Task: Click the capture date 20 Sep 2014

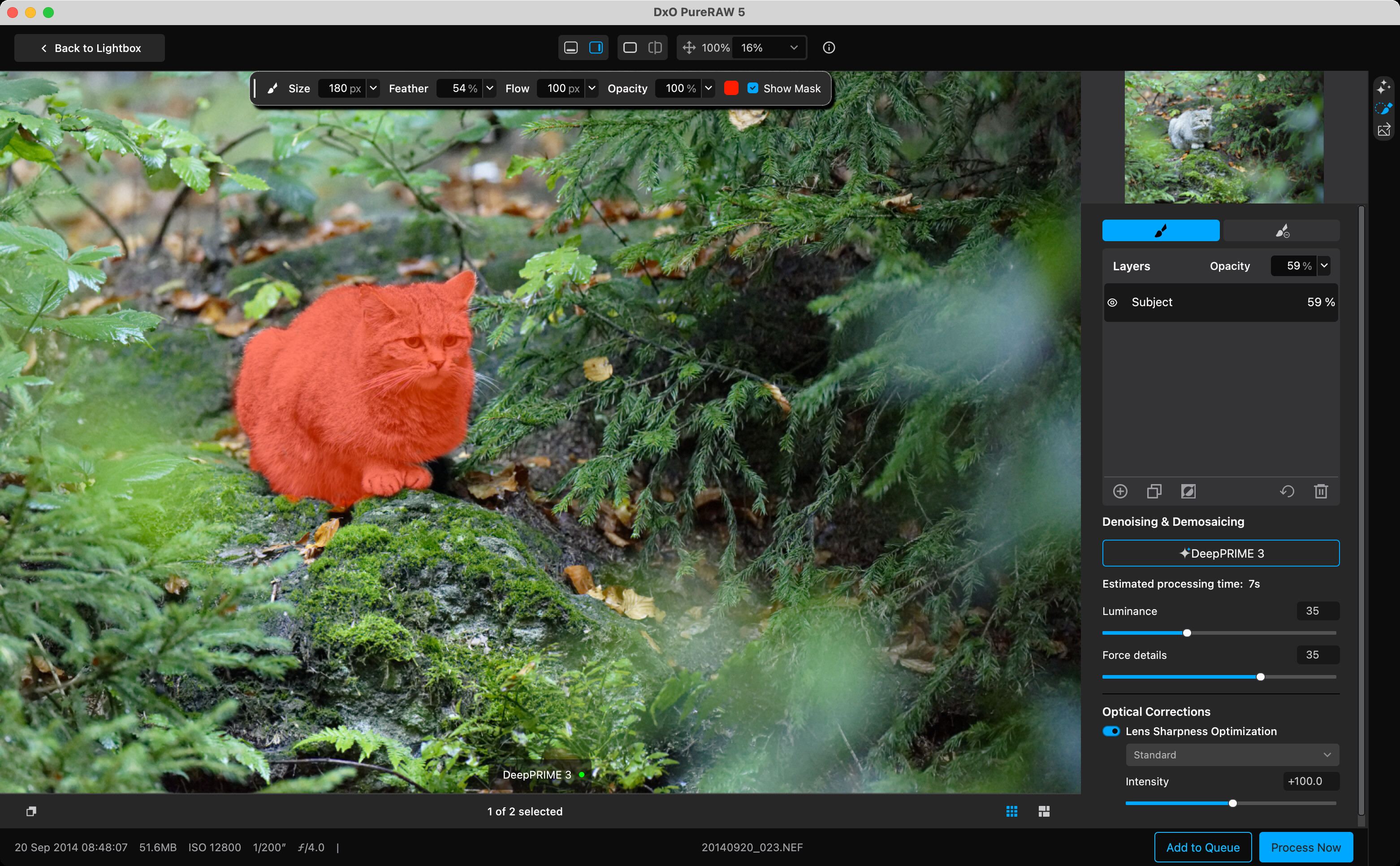Action: click(x=71, y=848)
